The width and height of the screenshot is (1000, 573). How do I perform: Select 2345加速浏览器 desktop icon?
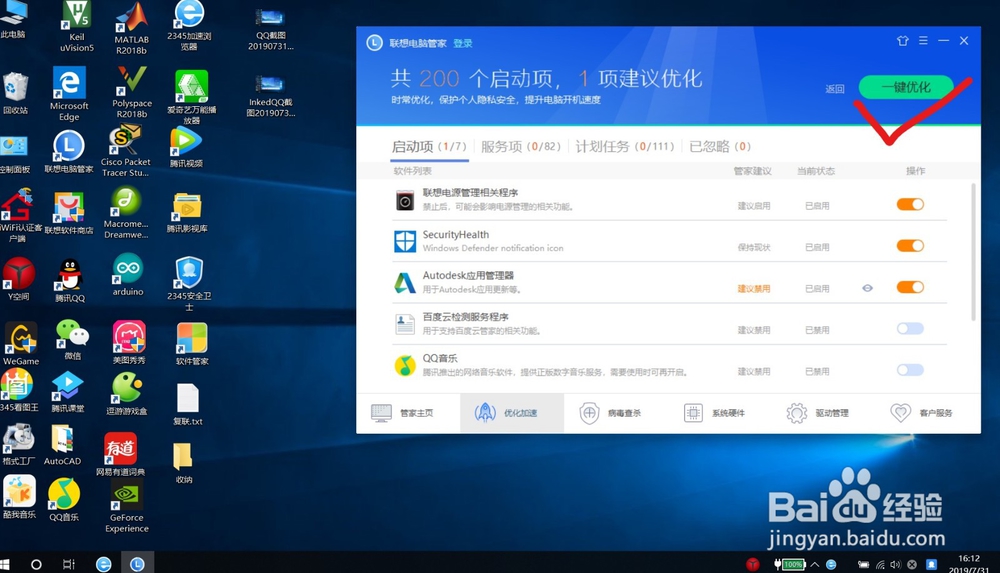(189, 26)
